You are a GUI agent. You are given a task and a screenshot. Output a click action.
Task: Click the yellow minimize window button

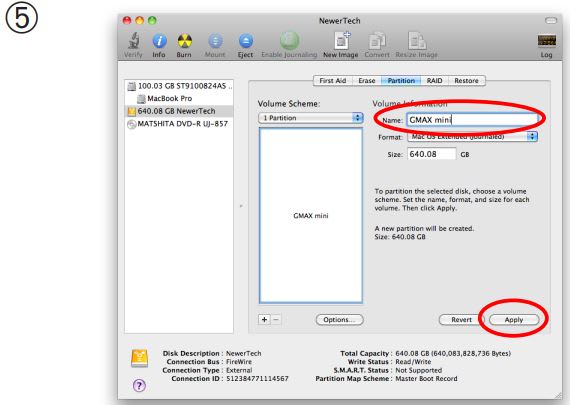click(x=140, y=20)
